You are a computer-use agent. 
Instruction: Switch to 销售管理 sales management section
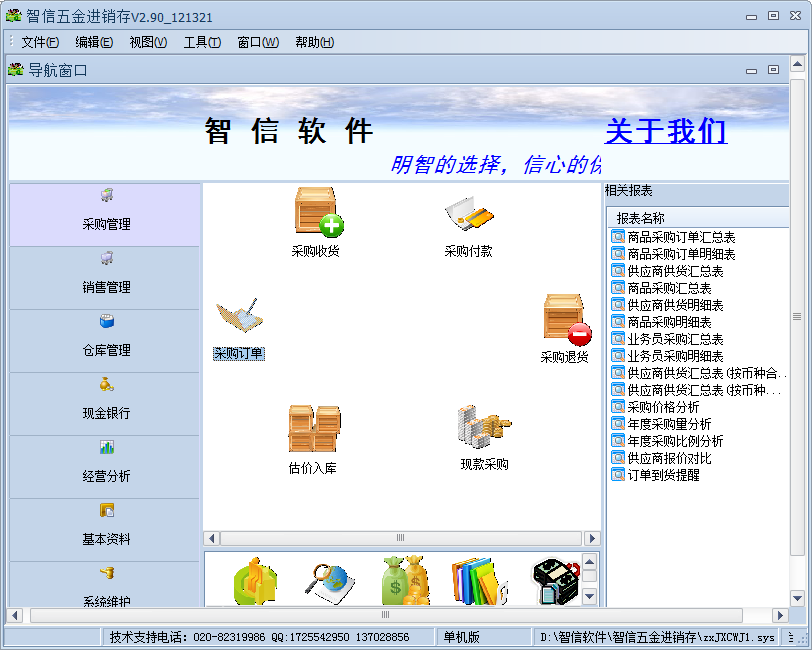point(106,276)
